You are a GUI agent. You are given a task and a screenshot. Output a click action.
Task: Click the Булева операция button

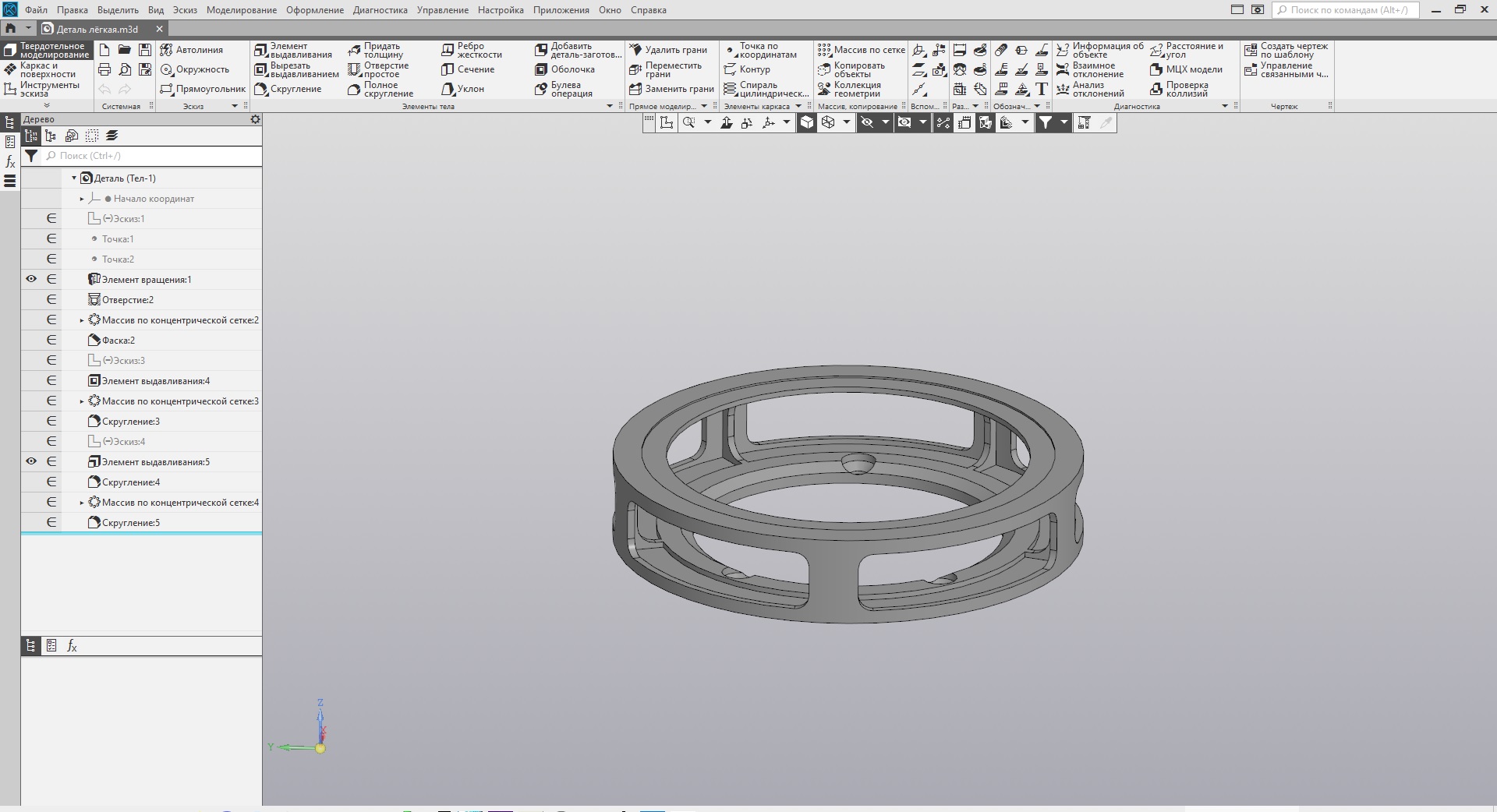click(564, 89)
